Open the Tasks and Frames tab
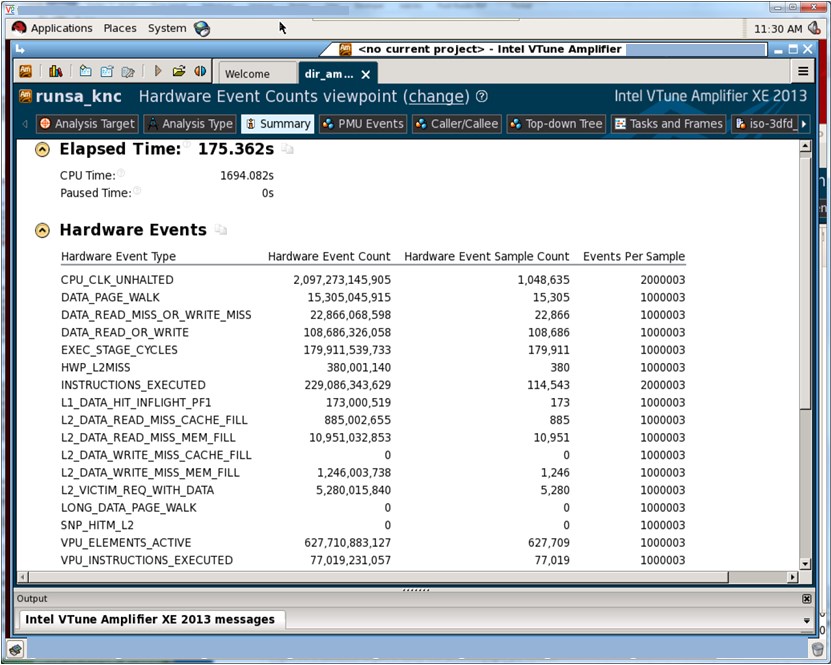 click(668, 124)
